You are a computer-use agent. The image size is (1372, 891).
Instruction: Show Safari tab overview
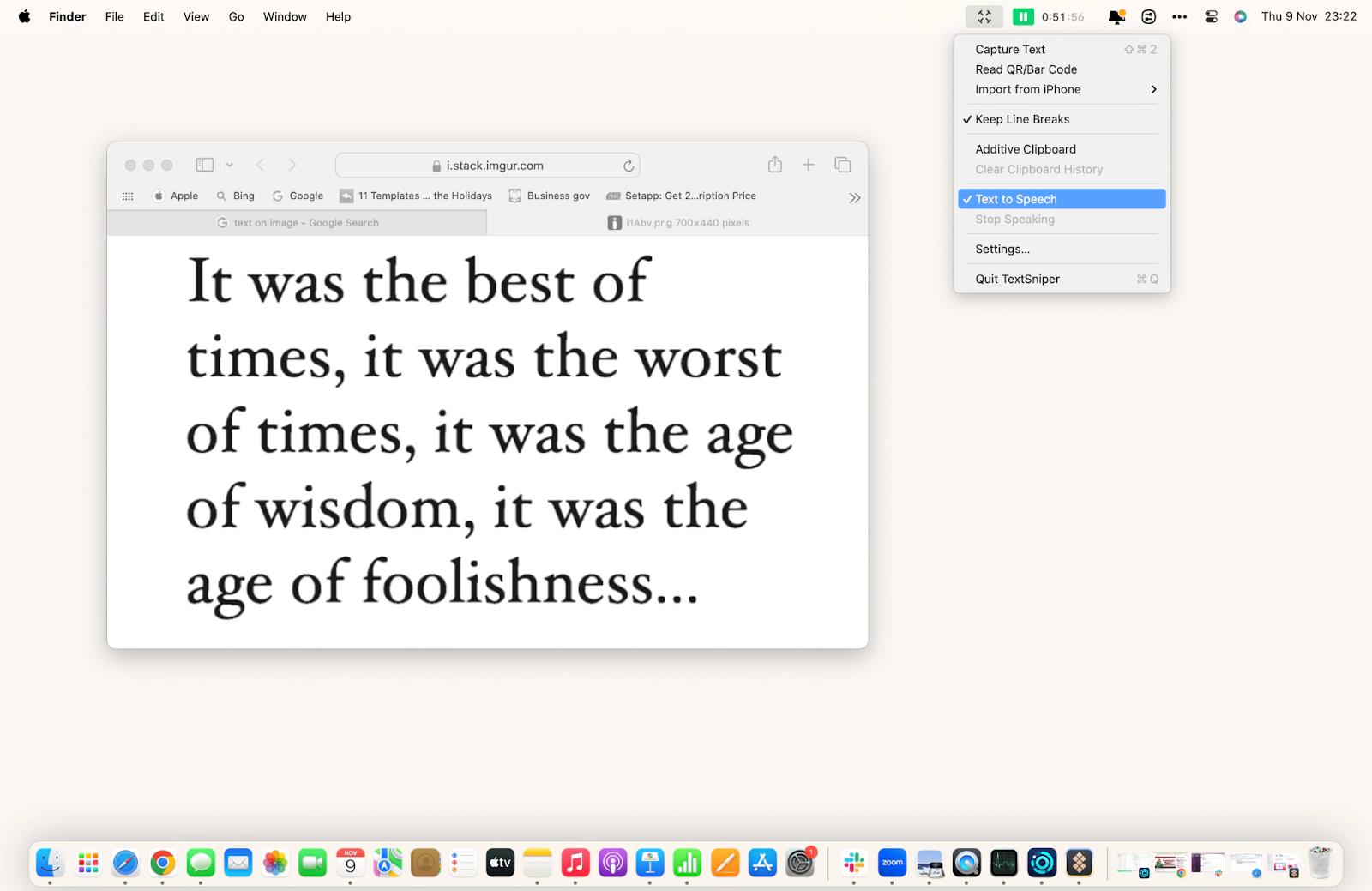[x=843, y=165]
